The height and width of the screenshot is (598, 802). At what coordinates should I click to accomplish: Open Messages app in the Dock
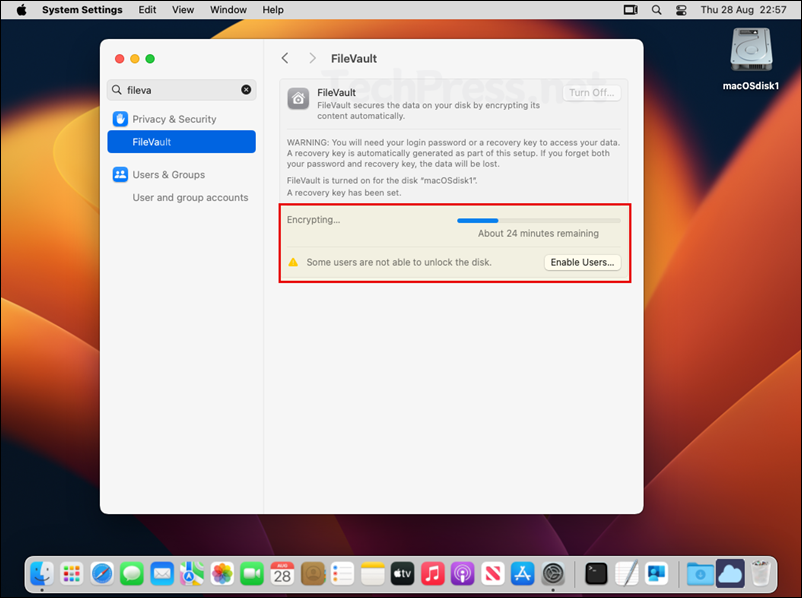pos(132,573)
